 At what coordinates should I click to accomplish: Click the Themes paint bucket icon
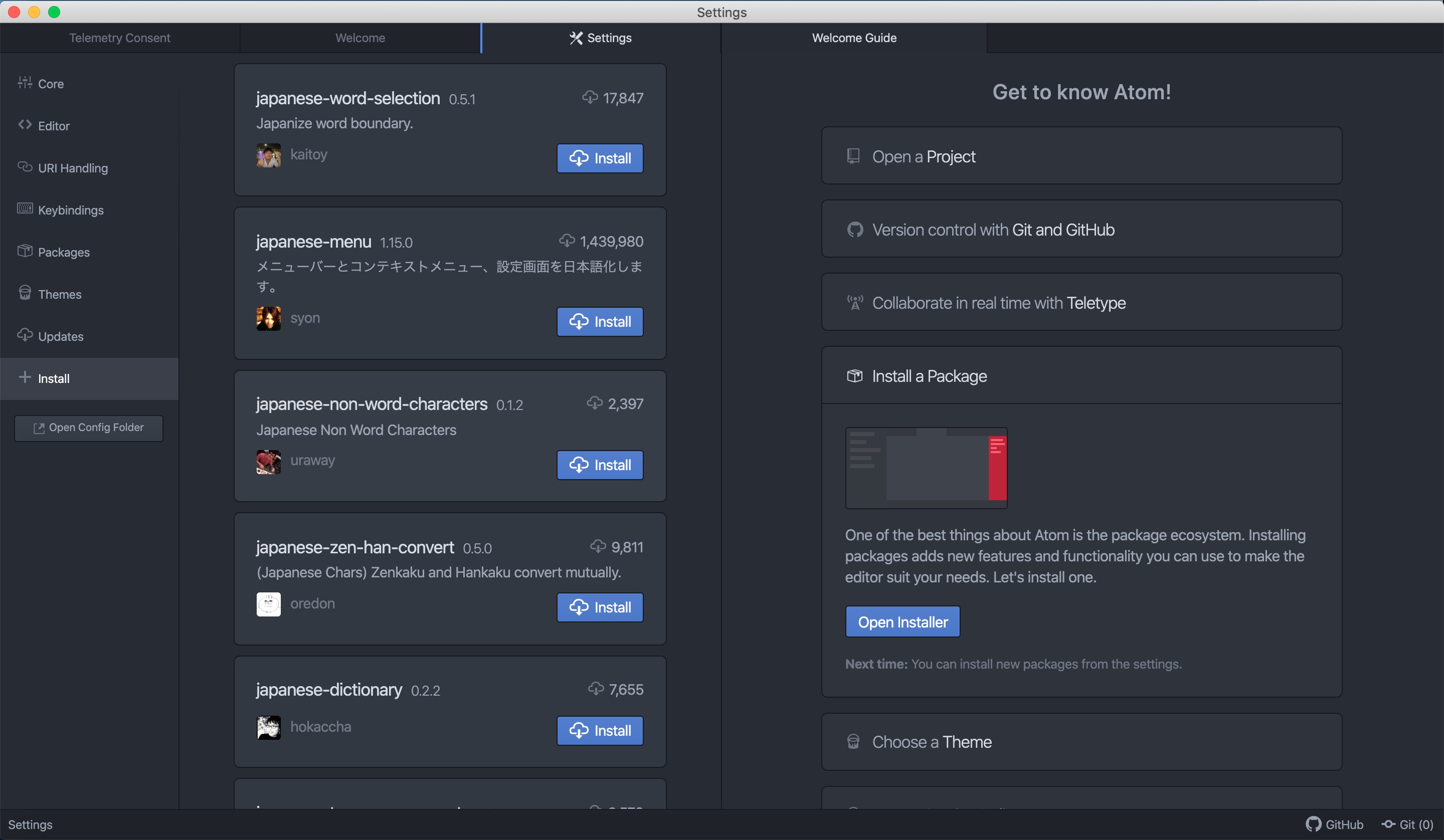[25, 293]
